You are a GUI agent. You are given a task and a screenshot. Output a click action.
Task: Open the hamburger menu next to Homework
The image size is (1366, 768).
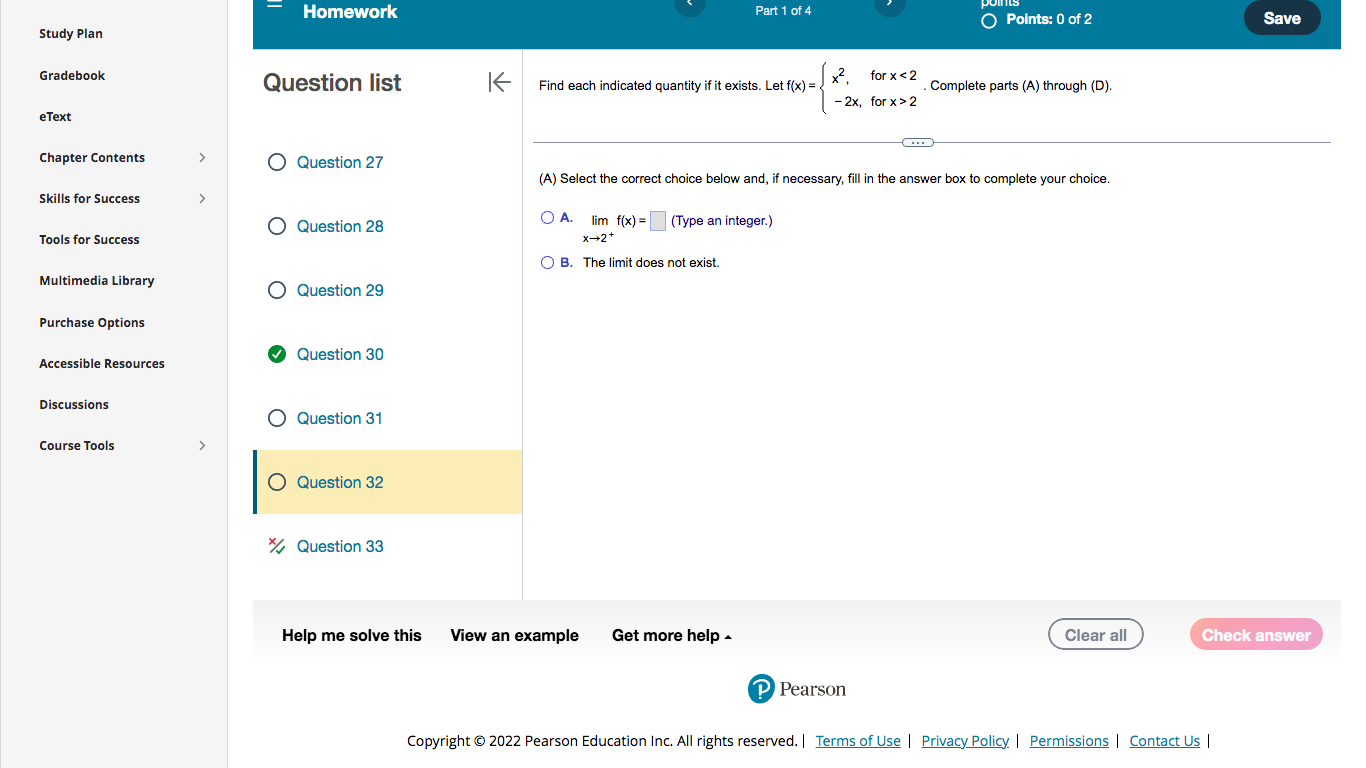pos(275,4)
